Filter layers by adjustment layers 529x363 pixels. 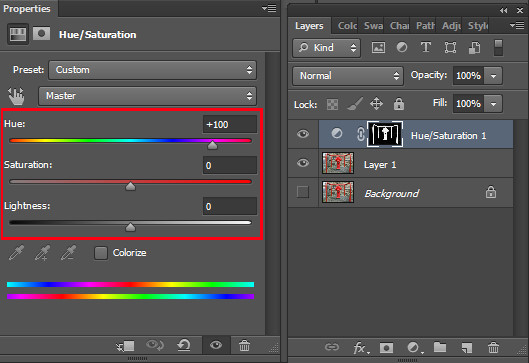click(x=401, y=47)
